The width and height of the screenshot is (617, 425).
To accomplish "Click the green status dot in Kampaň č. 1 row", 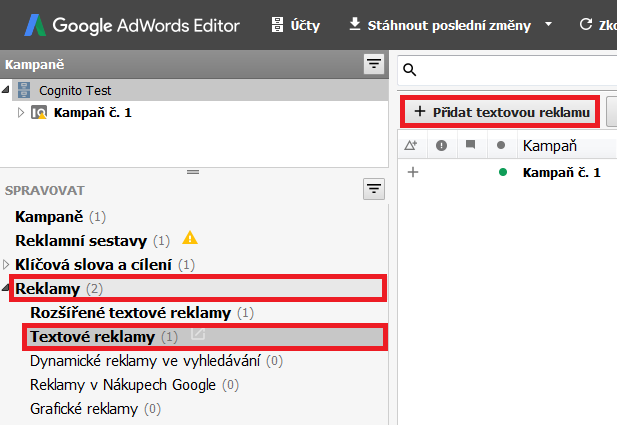I will pos(502,172).
